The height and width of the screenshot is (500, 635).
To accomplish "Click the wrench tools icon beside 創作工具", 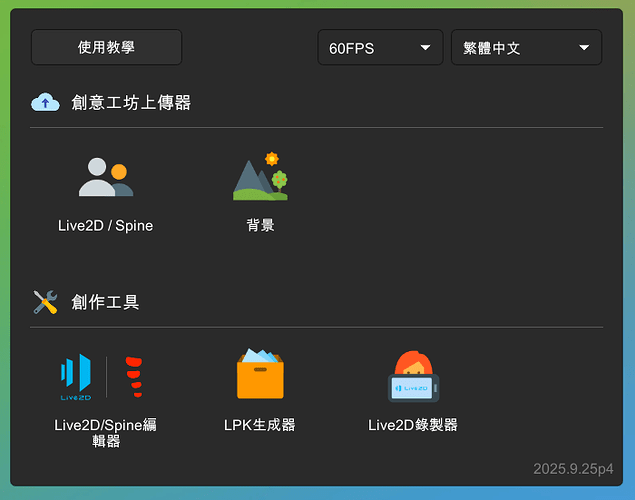I will click(45, 301).
